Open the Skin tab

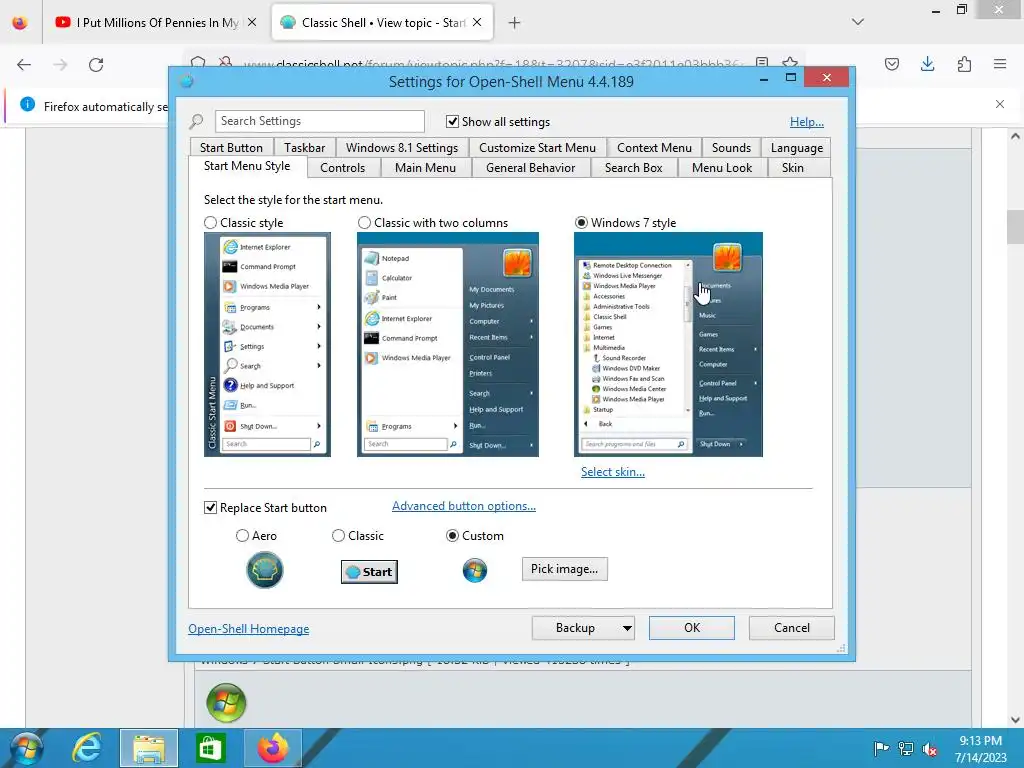[x=793, y=168]
